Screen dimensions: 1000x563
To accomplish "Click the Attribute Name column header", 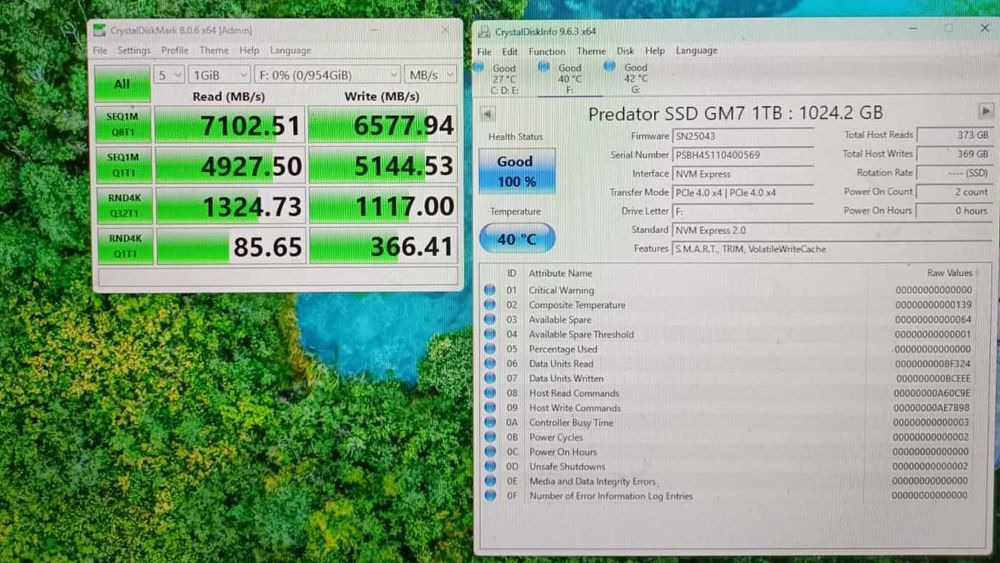I will click(560, 273).
